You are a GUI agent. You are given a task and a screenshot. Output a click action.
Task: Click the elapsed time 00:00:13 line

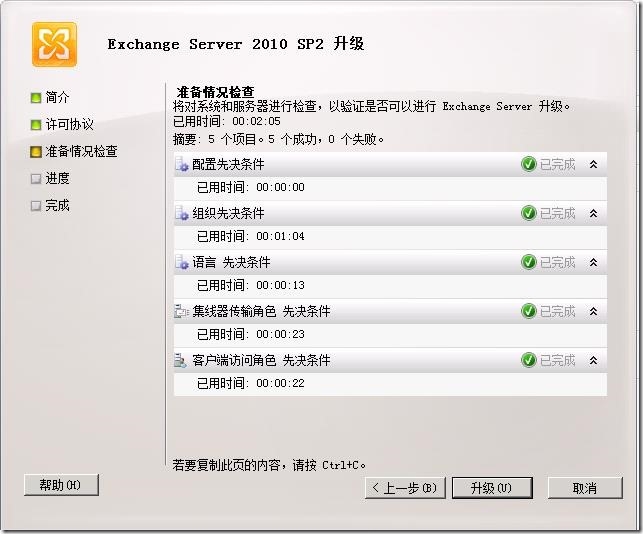251,285
